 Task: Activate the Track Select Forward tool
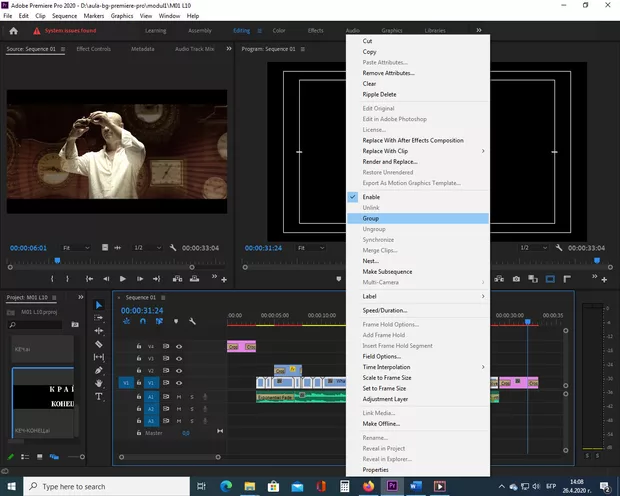[99, 318]
